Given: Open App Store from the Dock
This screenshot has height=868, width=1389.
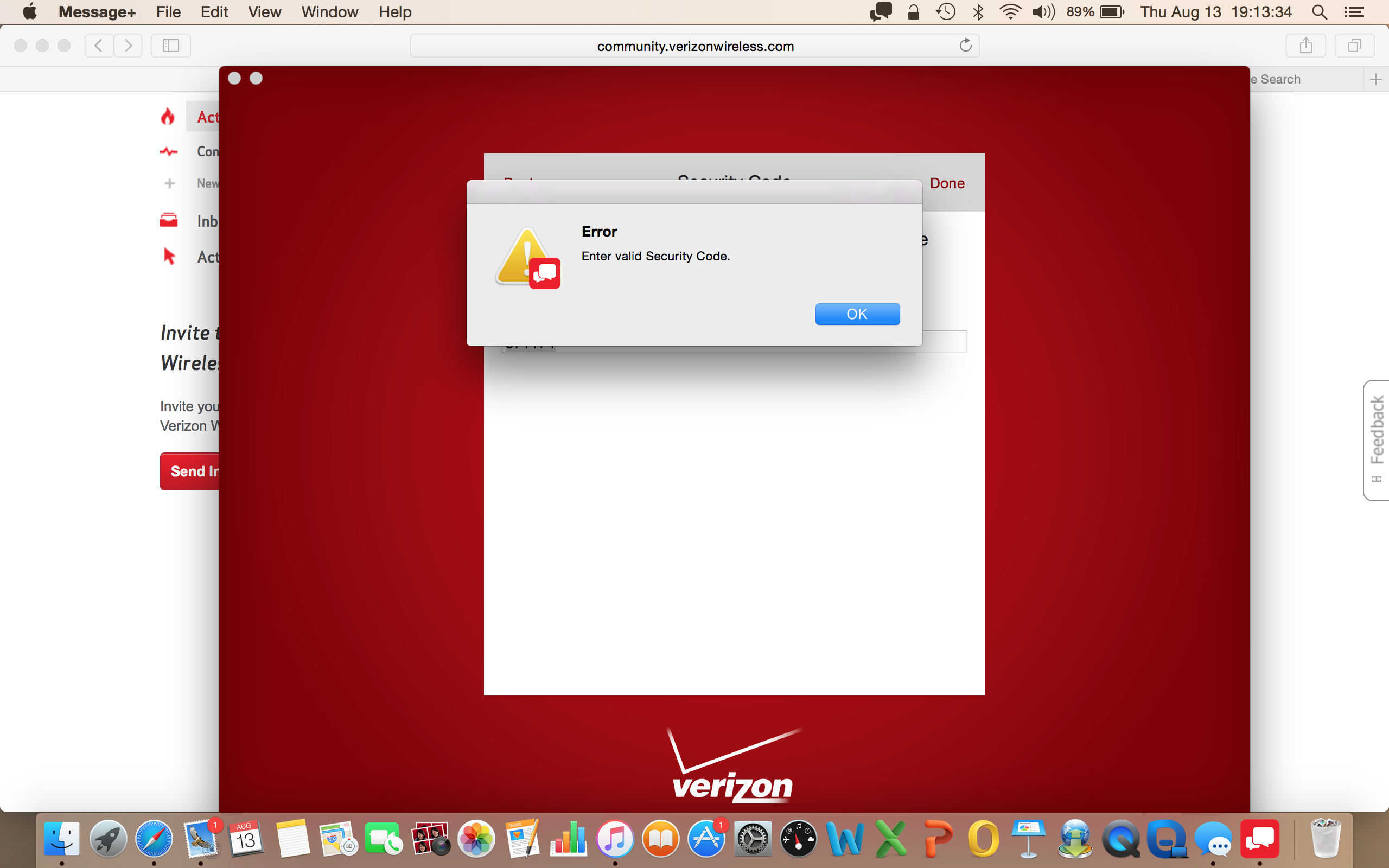Looking at the screenshot, I should tap(706, 839).
